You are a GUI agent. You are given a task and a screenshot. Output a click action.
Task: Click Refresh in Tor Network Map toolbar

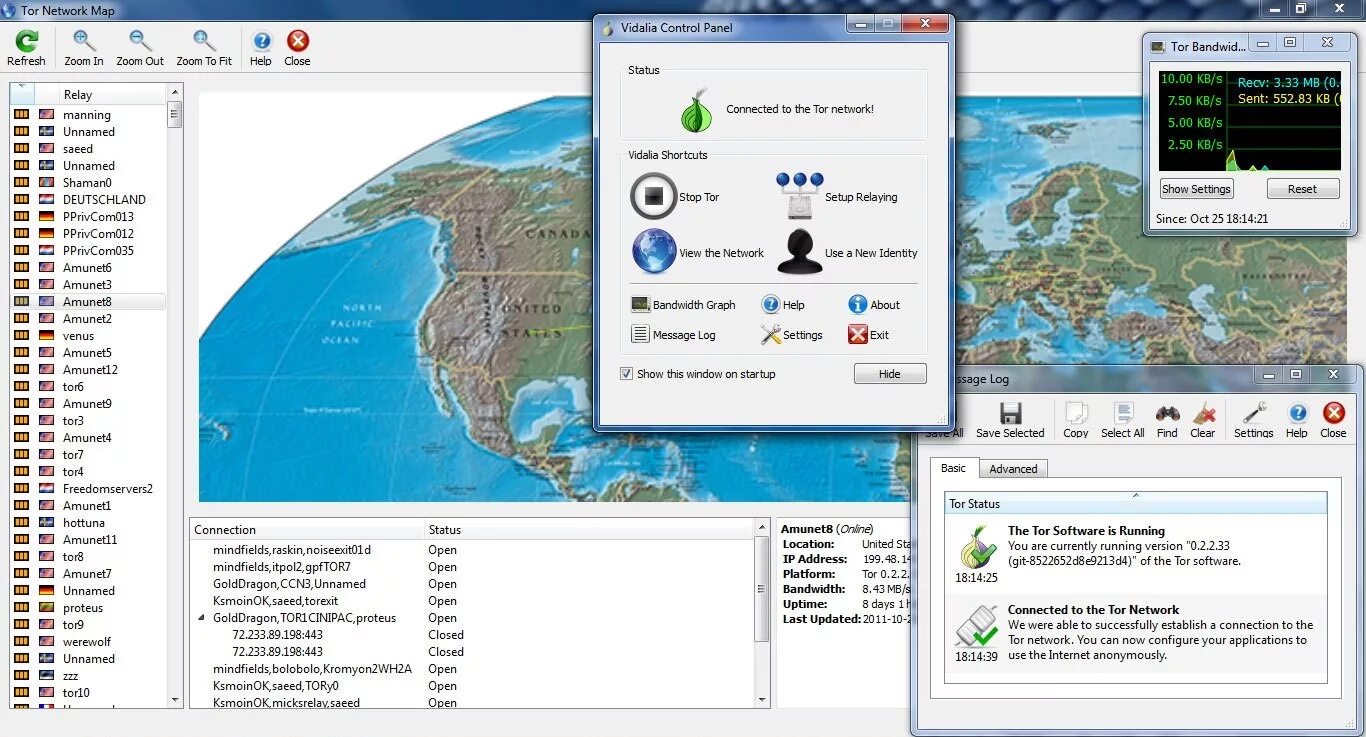(x=26, y=48)
